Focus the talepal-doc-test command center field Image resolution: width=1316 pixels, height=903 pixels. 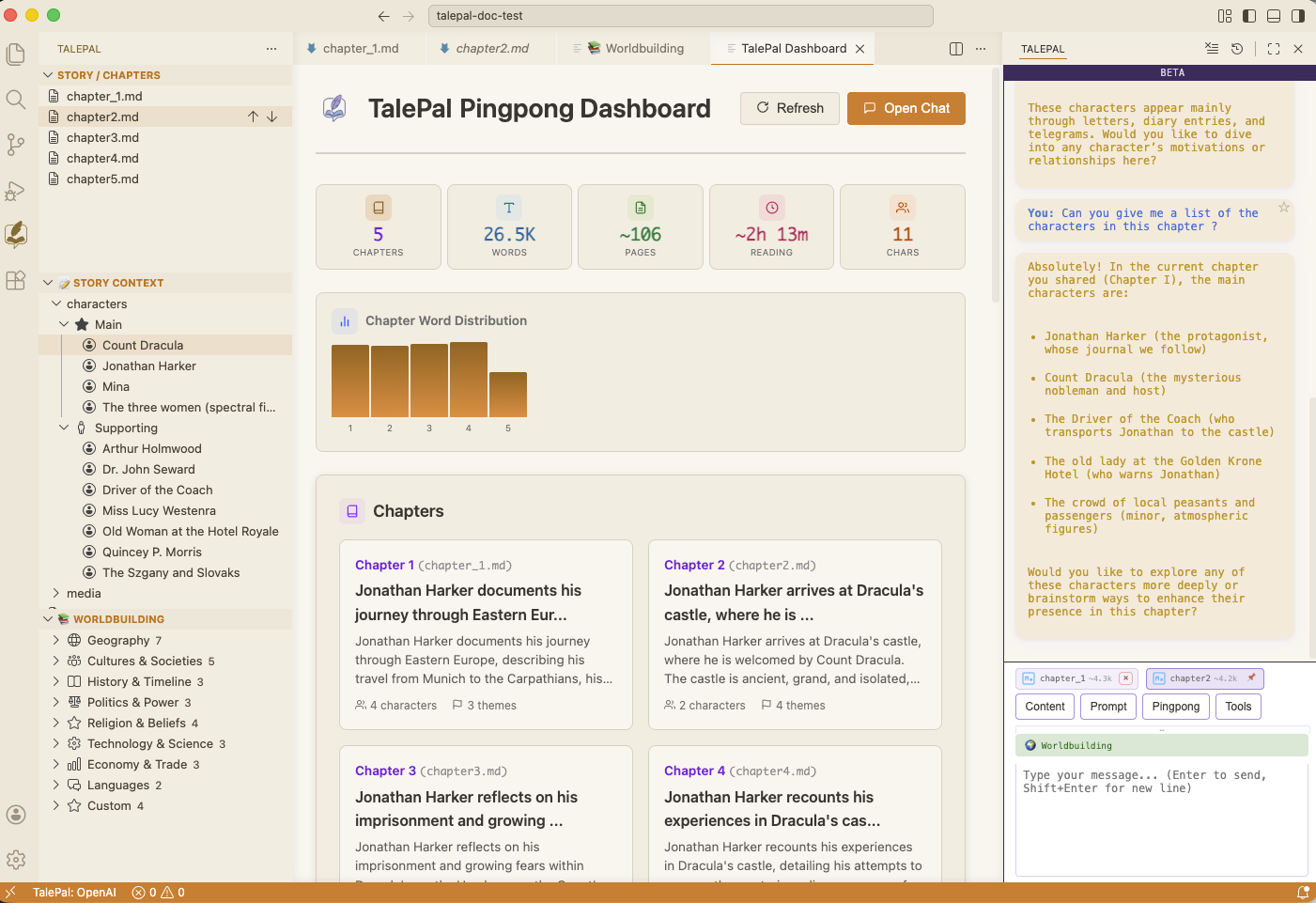pyautogui.click(x=680, y=16)
